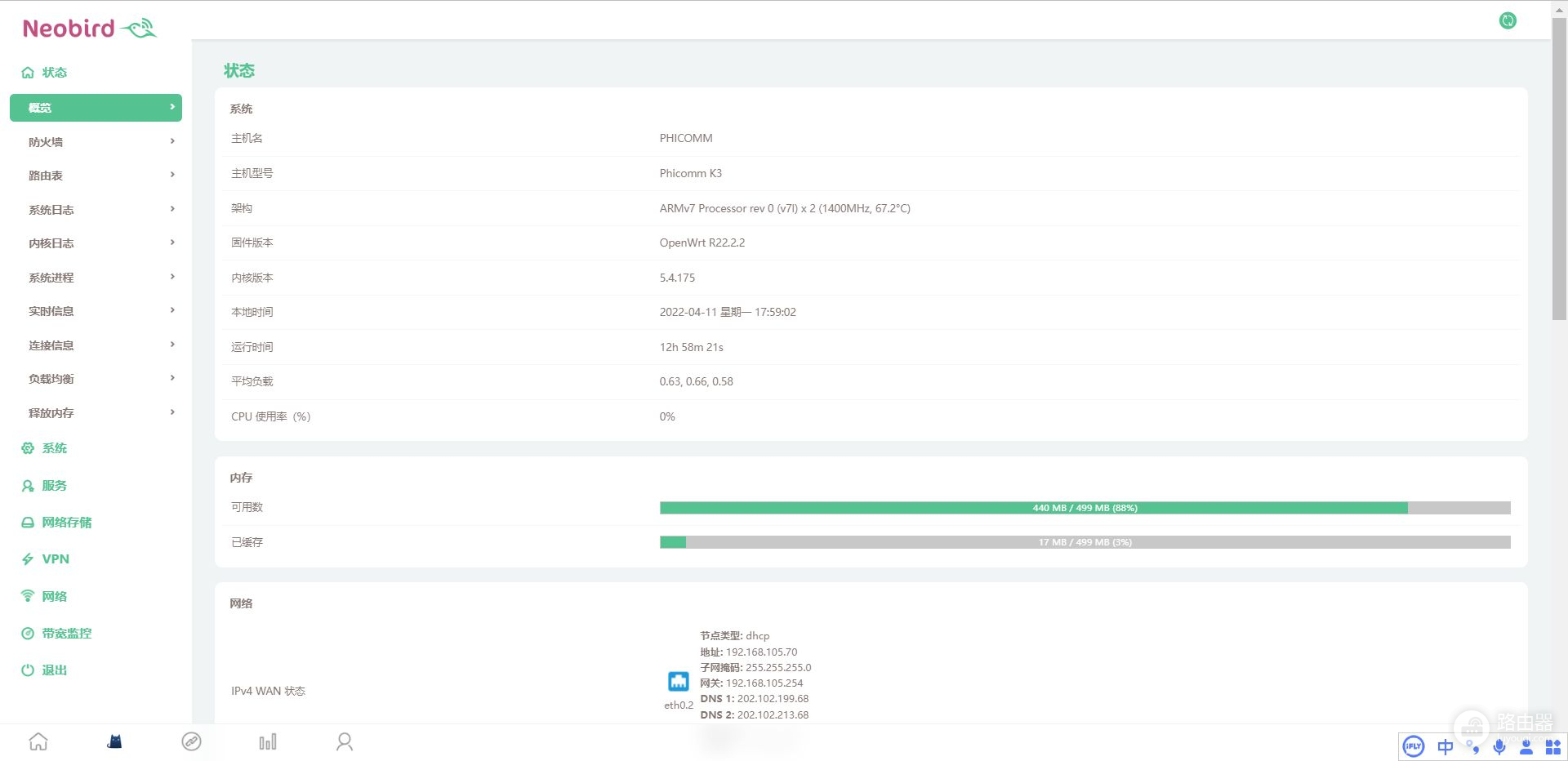This screenshot has height=761, width=1568.
Task: Click local time 2022-04-11 value
Action: pyautogui.click(x=728, y=312)
